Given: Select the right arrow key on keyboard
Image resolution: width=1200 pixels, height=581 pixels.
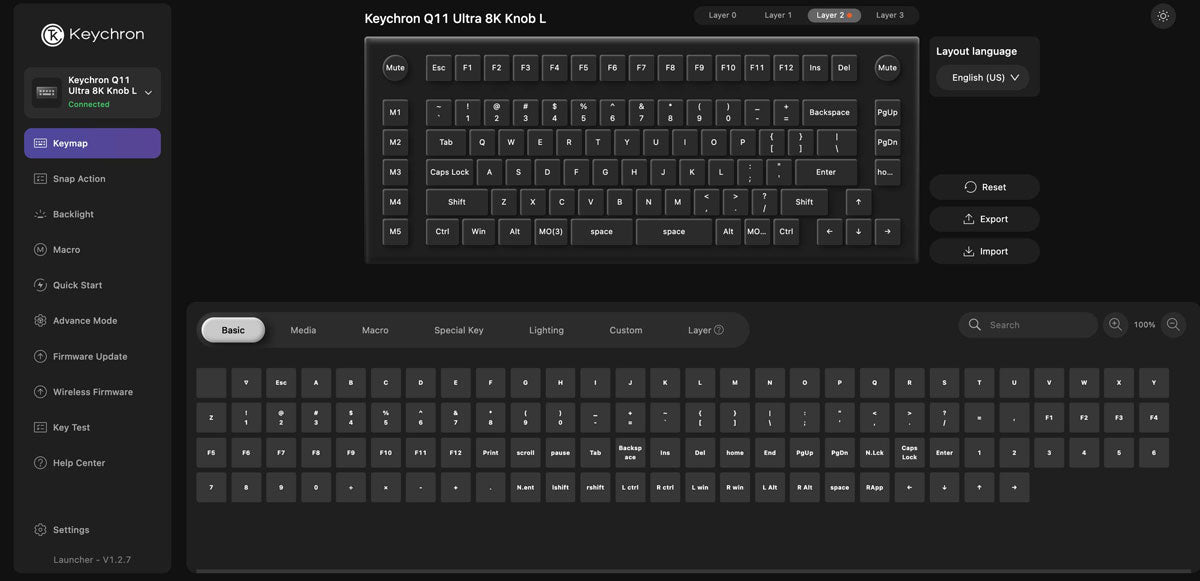Looking at the screenshot, I should (887, 232).
